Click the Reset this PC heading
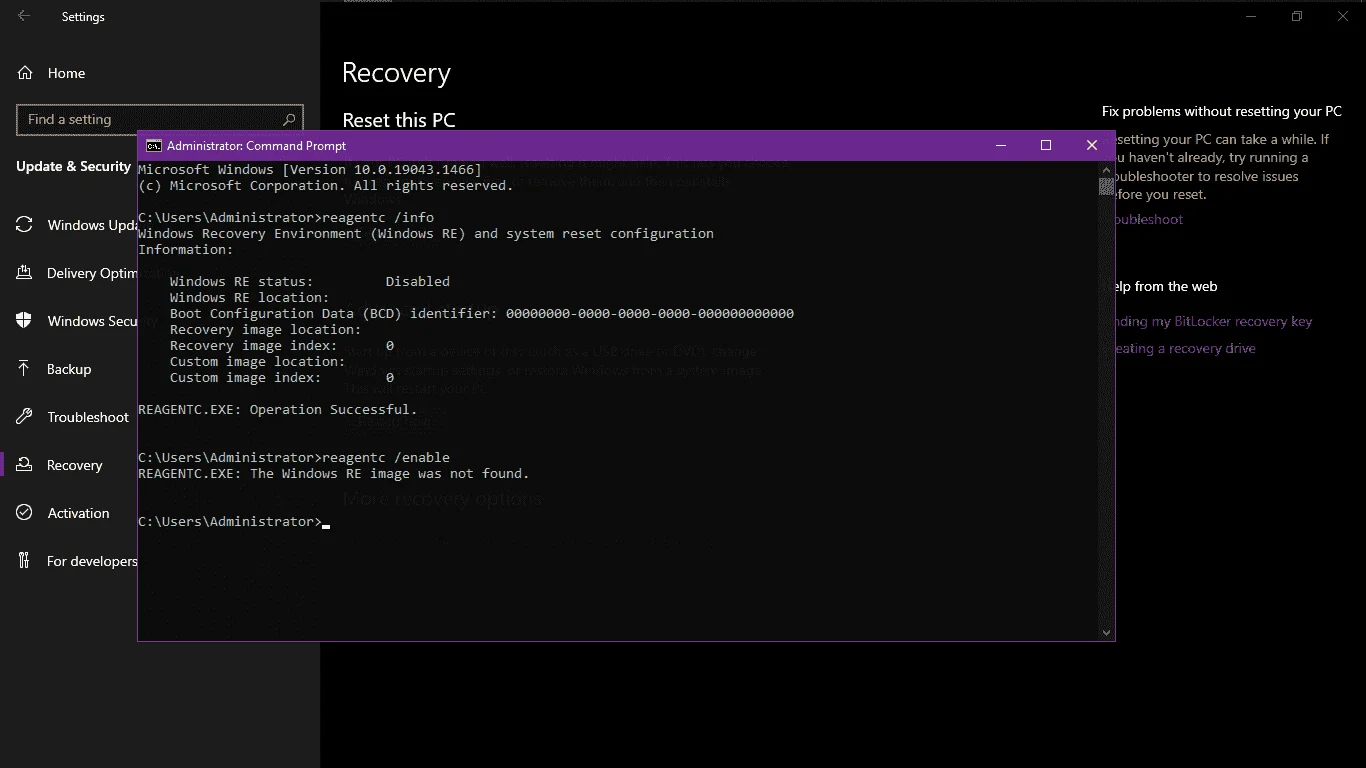Viewport: 1366px width, 768px height. click(x=399, y=120)
